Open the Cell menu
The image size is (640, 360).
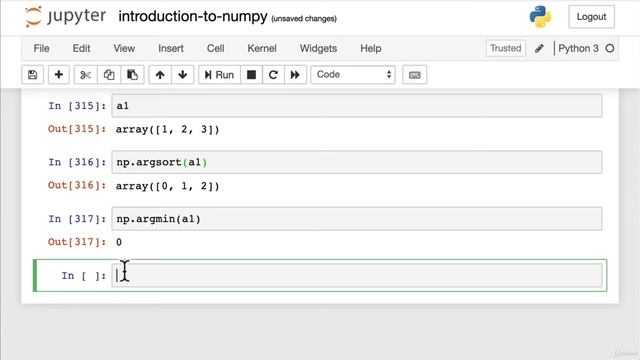tap(216, 48)
